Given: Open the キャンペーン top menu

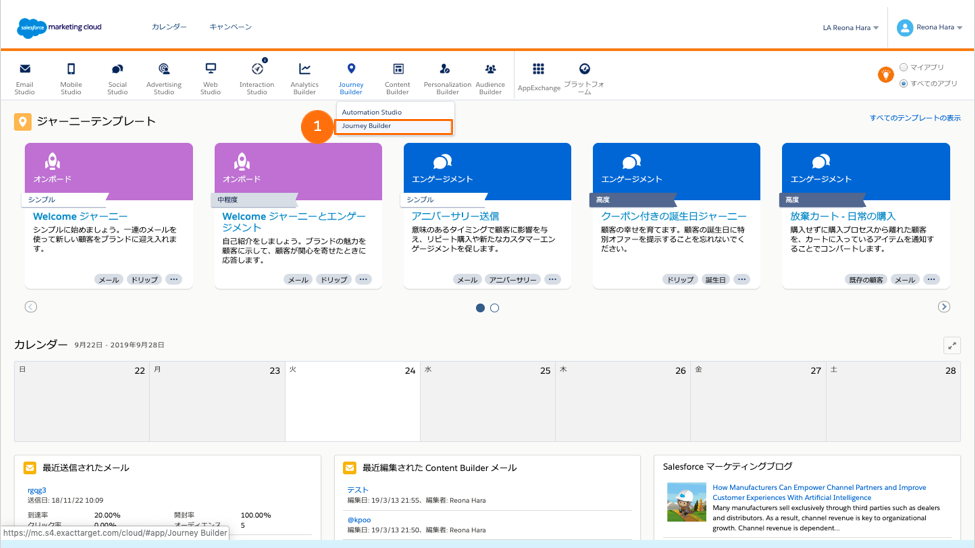Looking at the screenshot, I should click(x=231, y=27).
